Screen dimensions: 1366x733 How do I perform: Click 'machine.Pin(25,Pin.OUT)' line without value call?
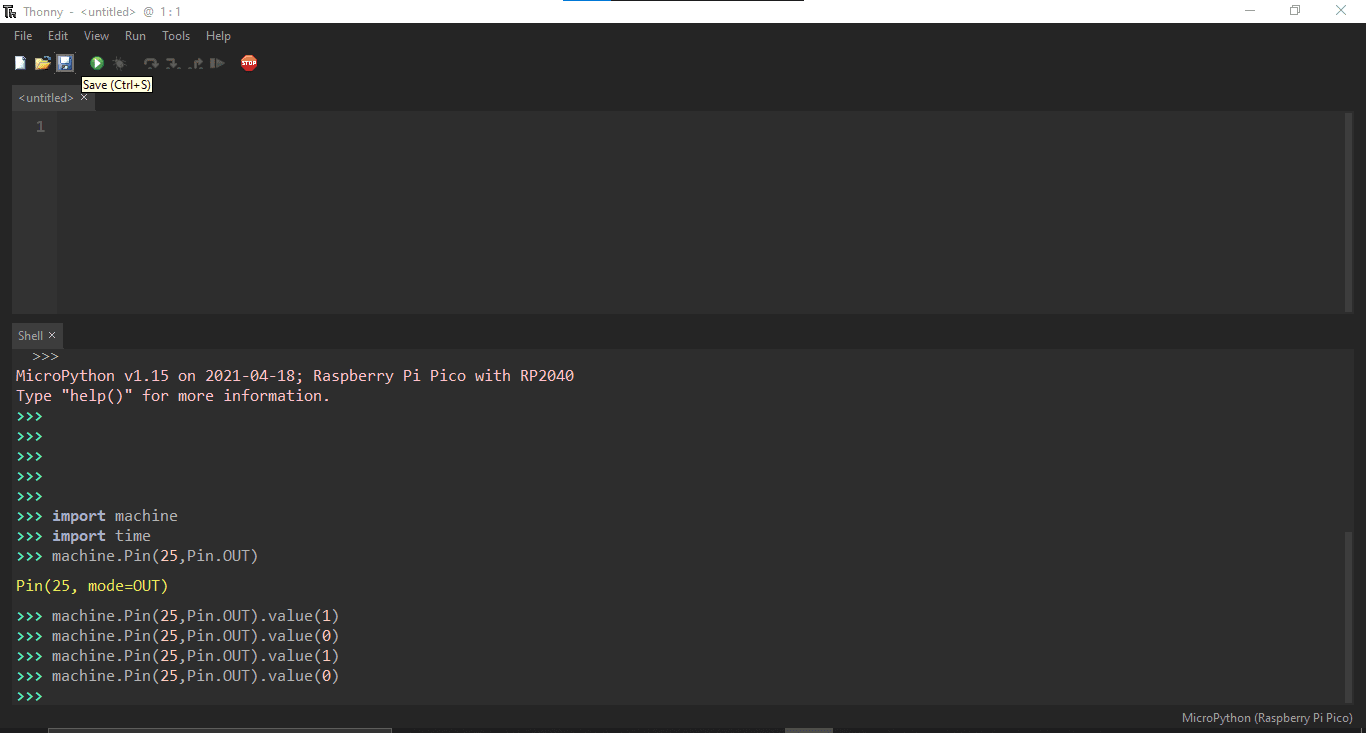[155, 556]
